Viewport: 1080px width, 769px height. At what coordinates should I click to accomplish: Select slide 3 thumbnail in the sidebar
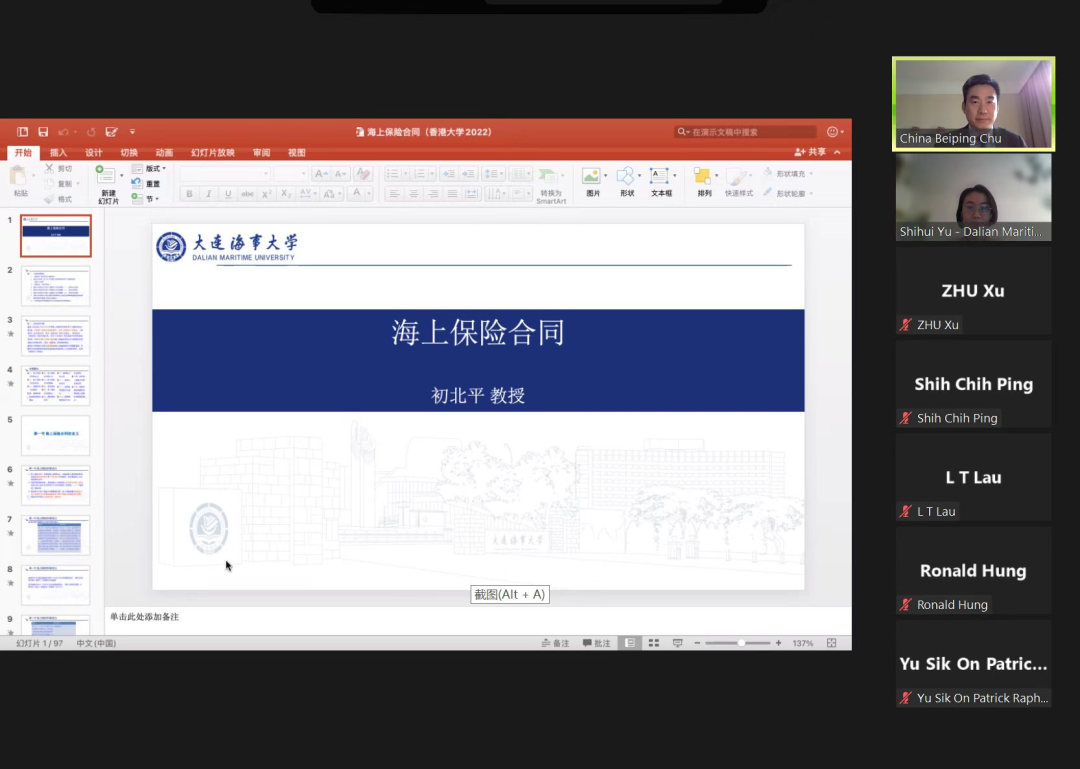tap(55, 335)
